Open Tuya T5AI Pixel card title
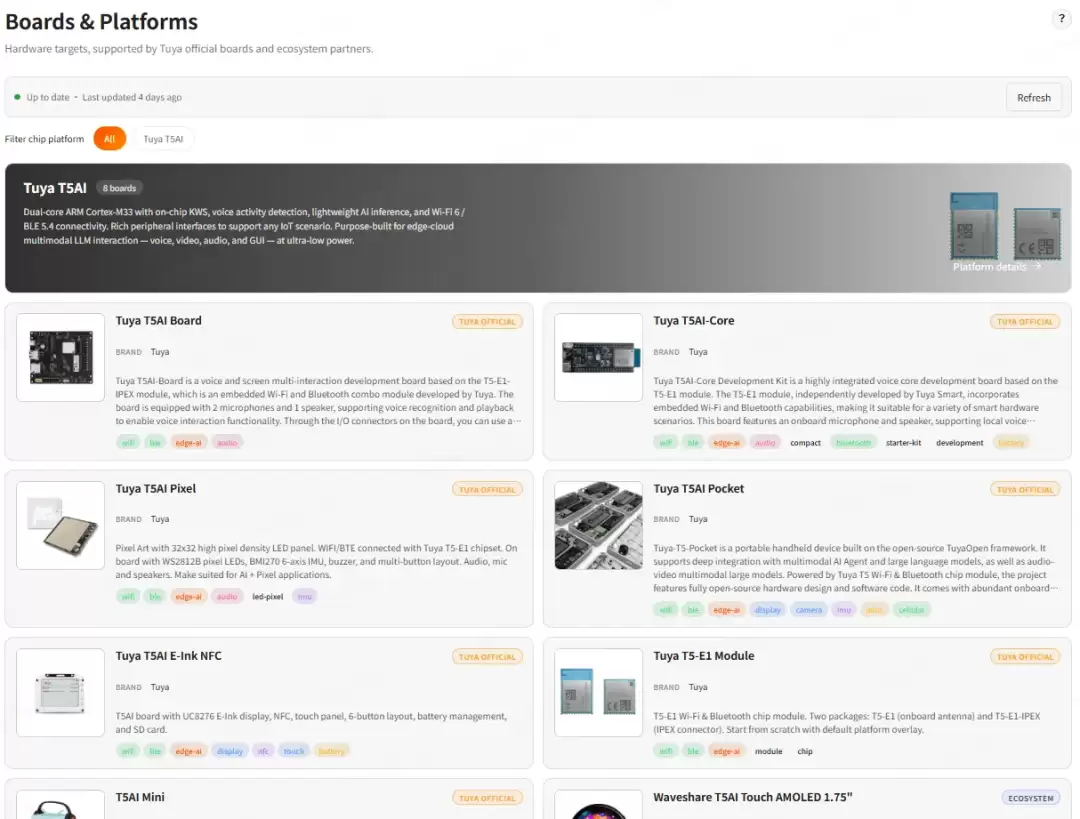1080x819 pixels. click(156, 488)
